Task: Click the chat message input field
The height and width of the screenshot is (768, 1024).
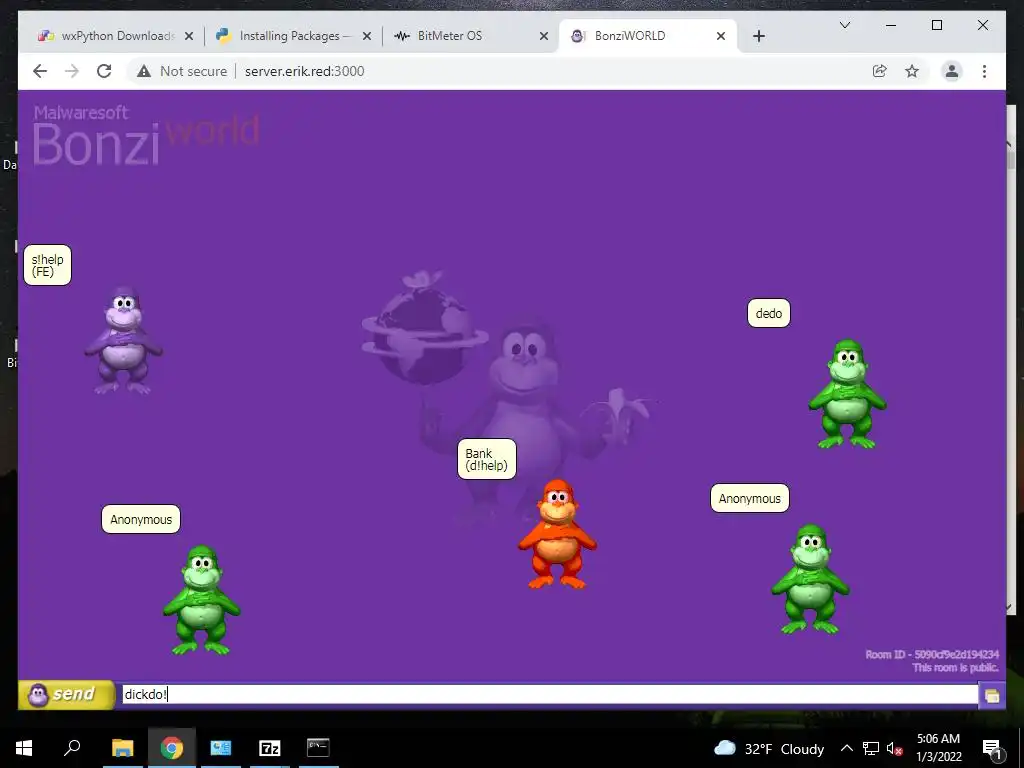Action: click(549, 694)
